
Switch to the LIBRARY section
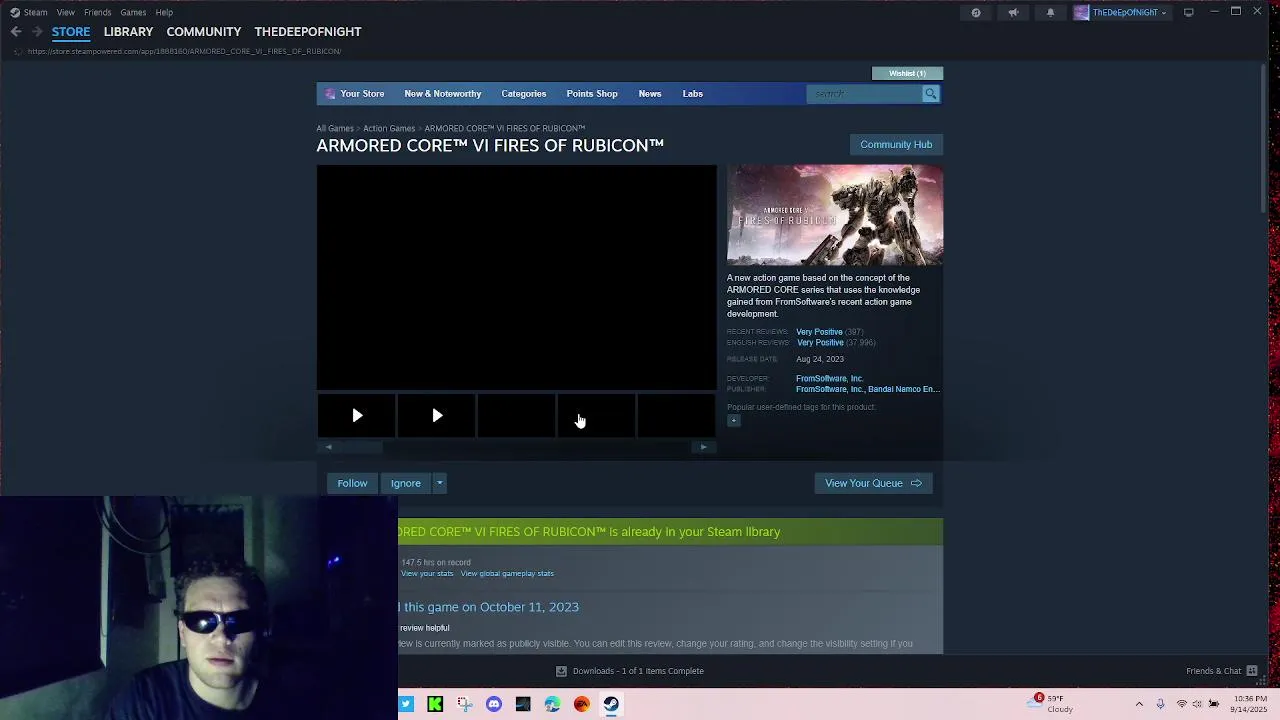point(128,32)
